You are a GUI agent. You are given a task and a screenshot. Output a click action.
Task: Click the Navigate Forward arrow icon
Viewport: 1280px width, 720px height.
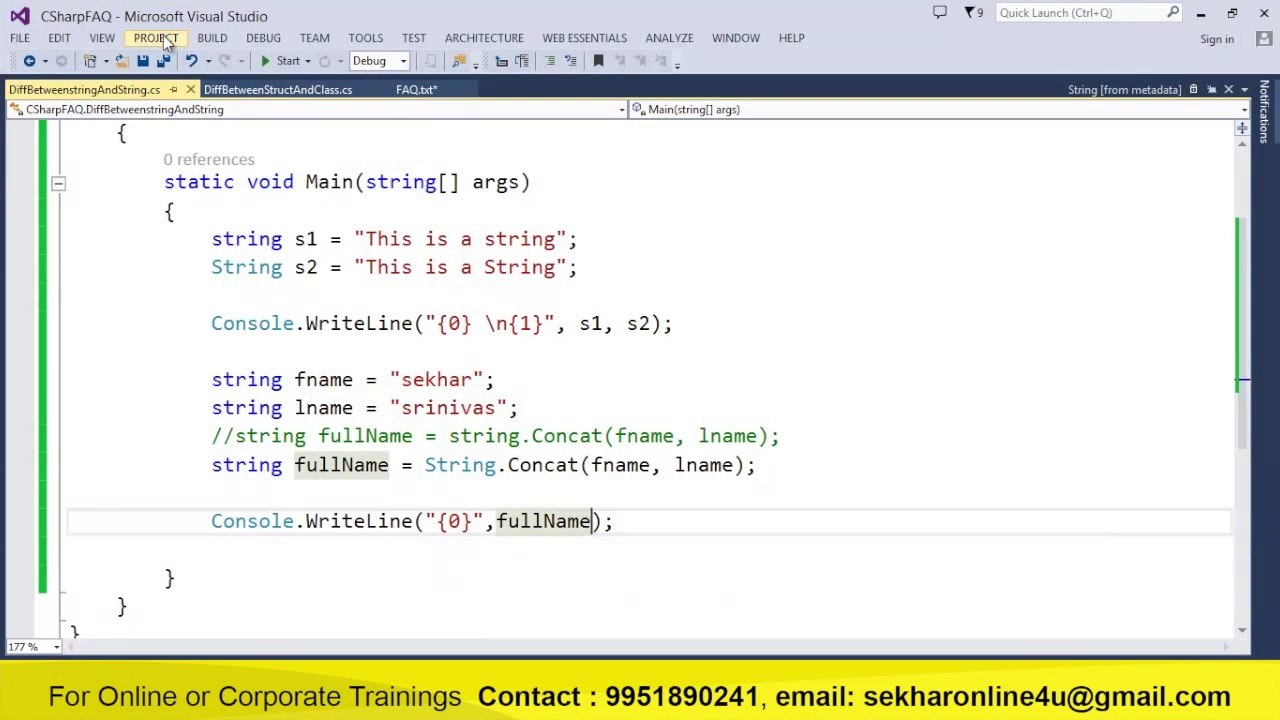(x=61, y=61)
